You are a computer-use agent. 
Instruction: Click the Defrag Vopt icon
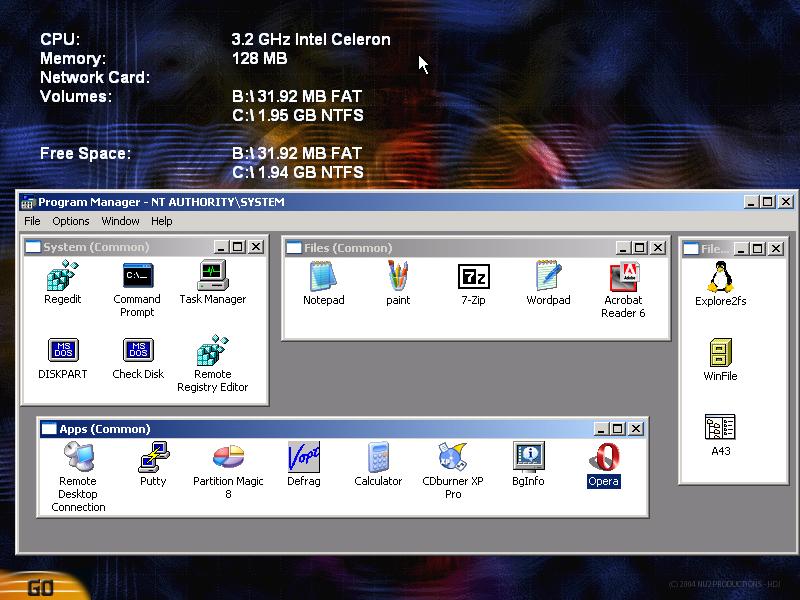[304, 457]
